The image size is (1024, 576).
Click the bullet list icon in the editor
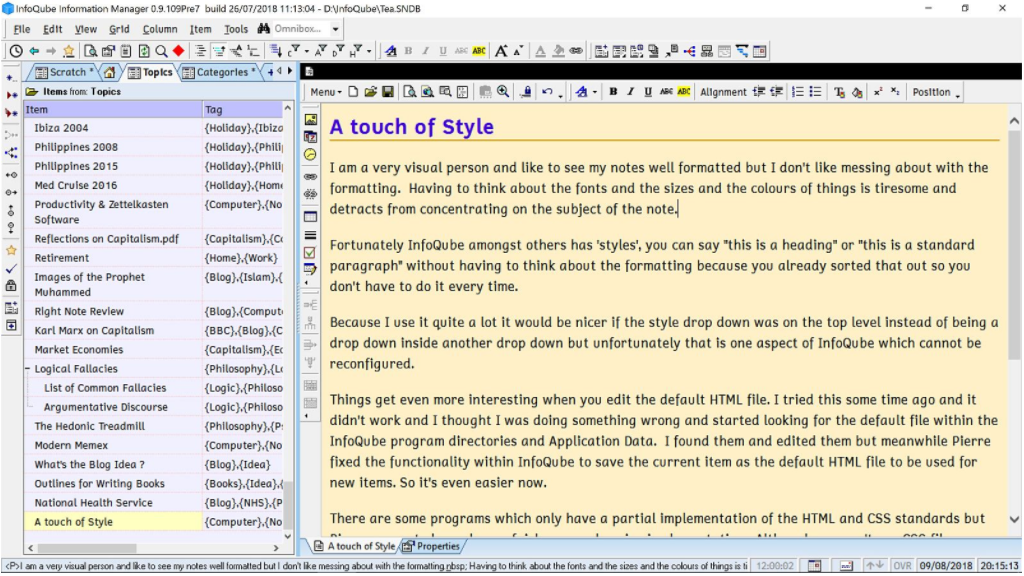click(x=816, y=92)
